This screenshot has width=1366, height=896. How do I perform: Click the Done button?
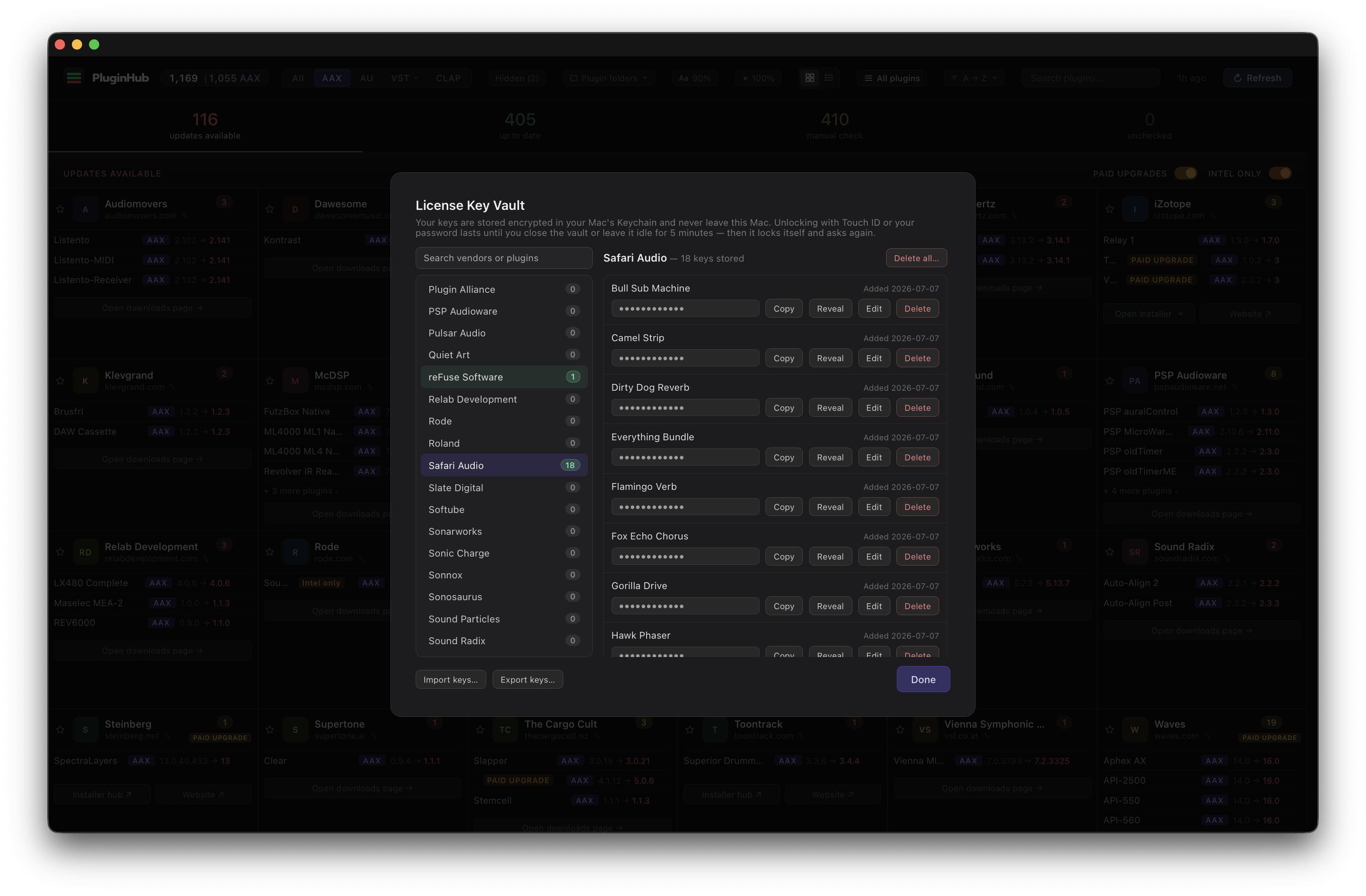(x=923, y=679)
